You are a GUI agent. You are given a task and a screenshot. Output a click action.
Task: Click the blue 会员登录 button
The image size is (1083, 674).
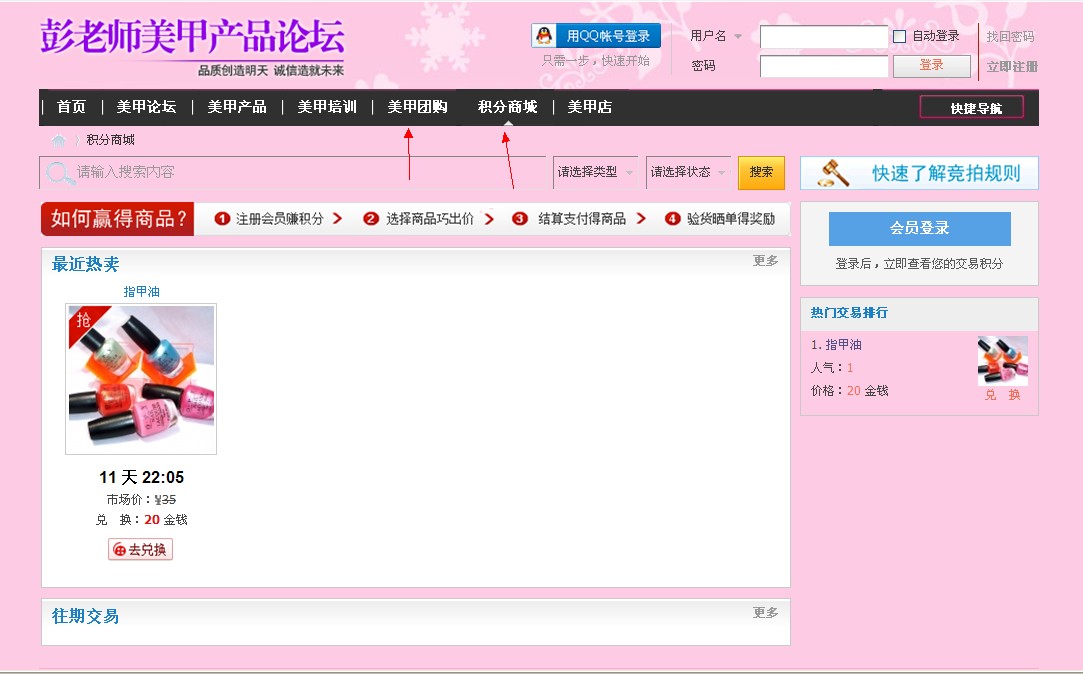coord(919,229)
